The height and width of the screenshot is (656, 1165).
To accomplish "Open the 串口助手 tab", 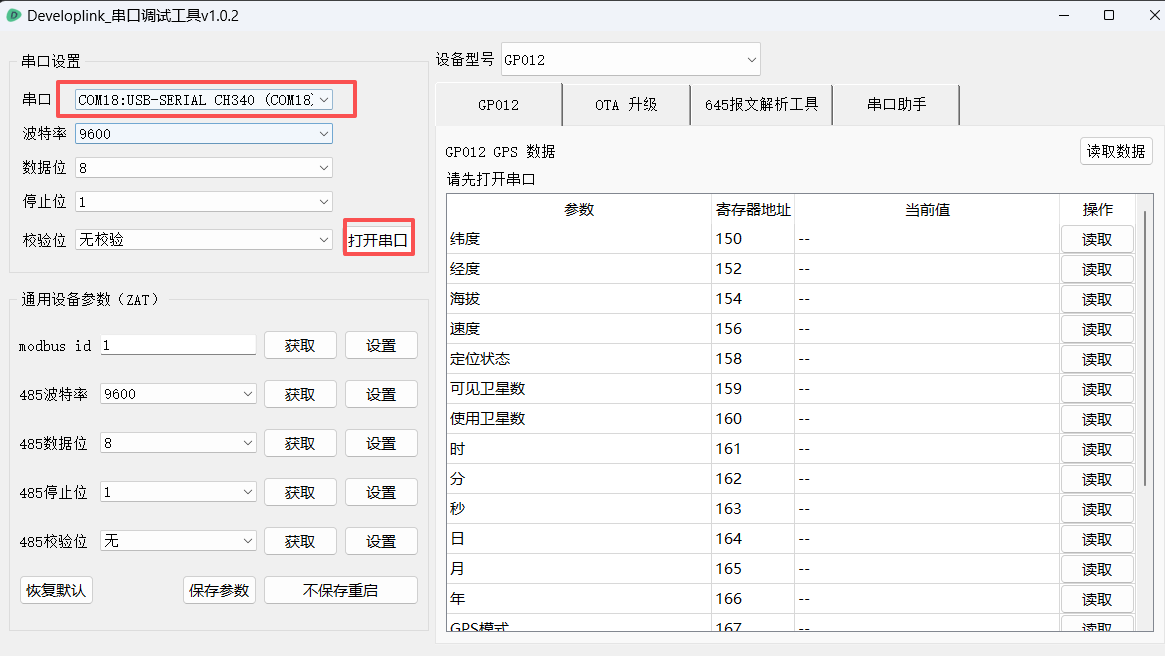I will (x=896, y=105).
